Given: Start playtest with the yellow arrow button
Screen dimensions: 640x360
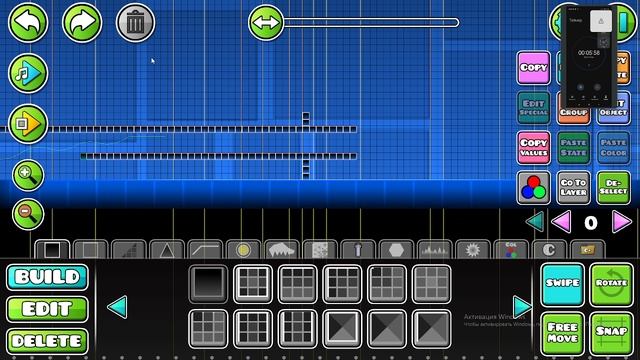Looking at the screenshot, I should 28,124.
